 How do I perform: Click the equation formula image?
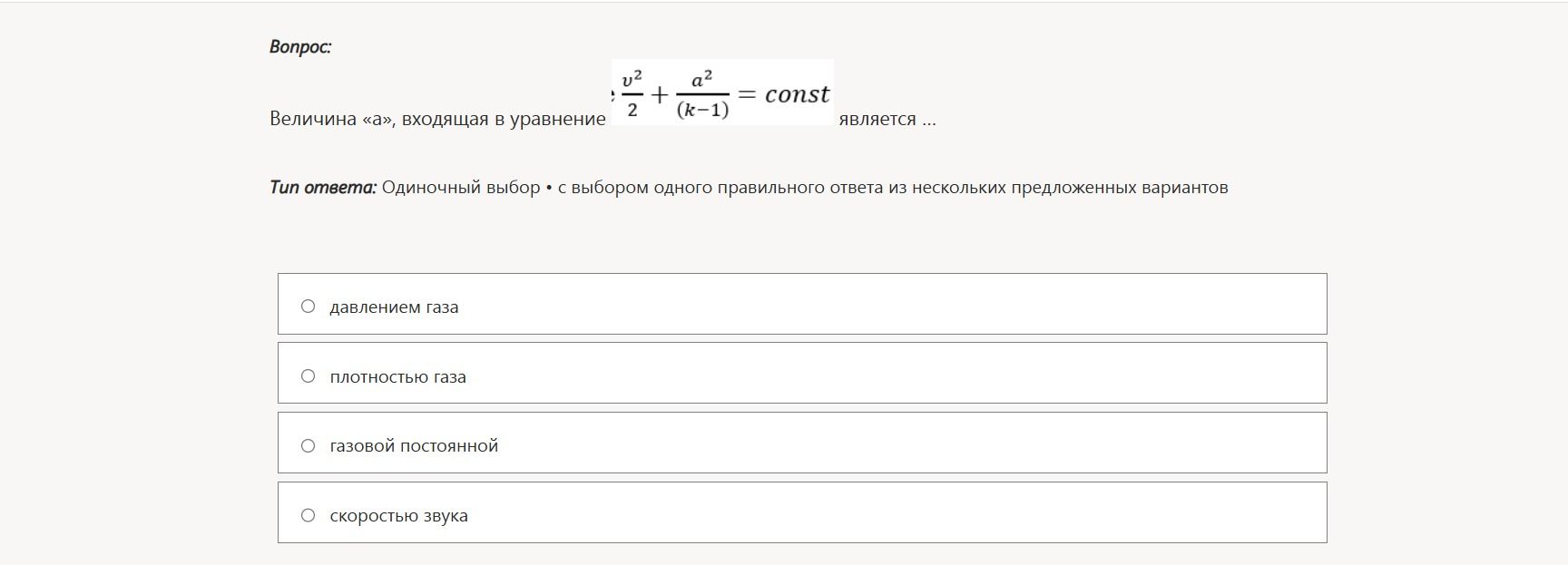click(722, 93)
